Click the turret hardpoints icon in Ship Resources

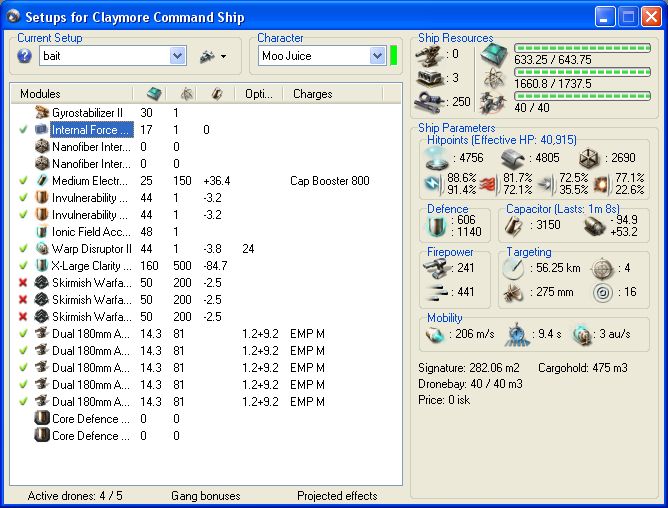[435, 55]
